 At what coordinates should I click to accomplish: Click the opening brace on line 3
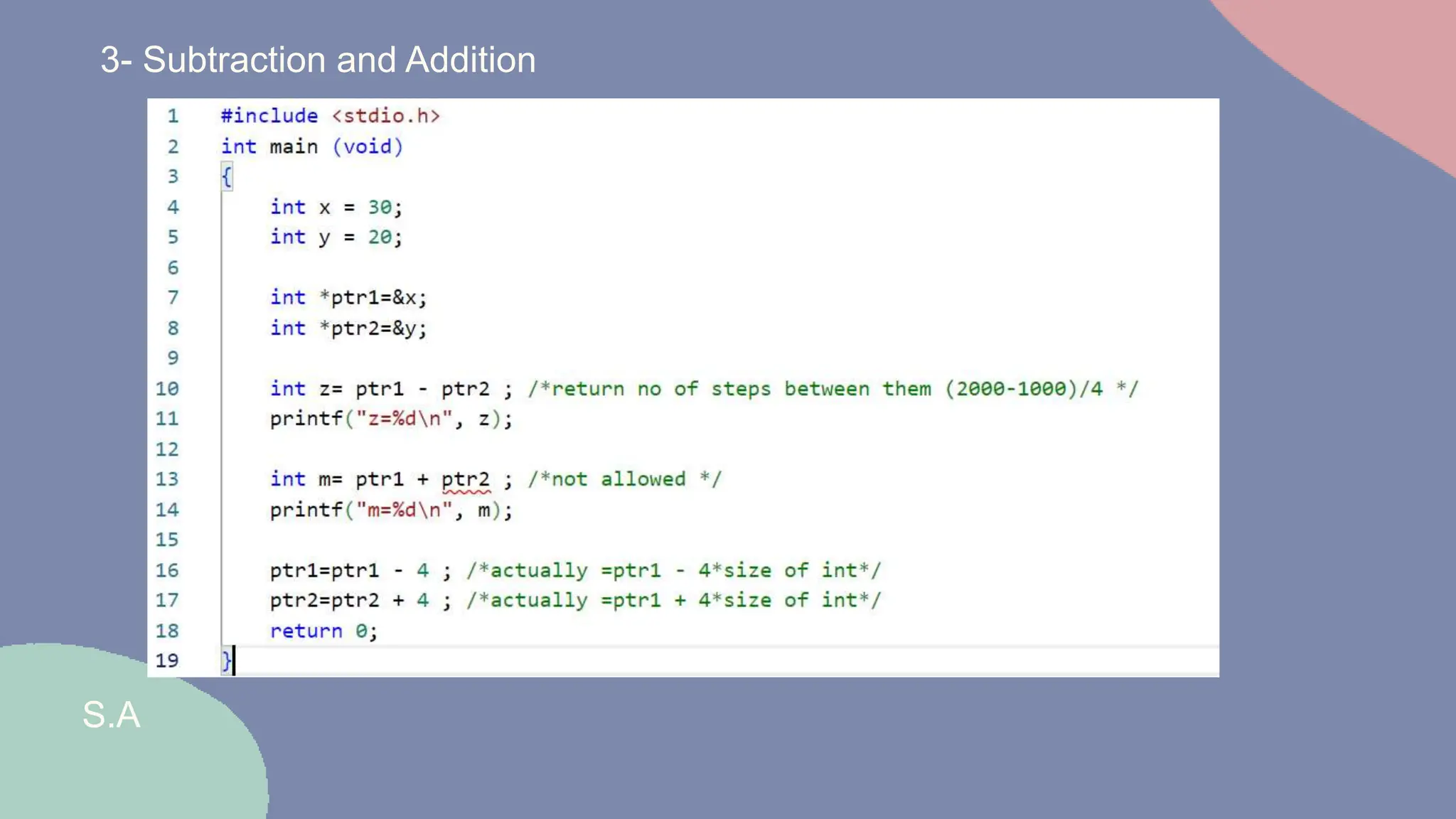coord(226,176)
